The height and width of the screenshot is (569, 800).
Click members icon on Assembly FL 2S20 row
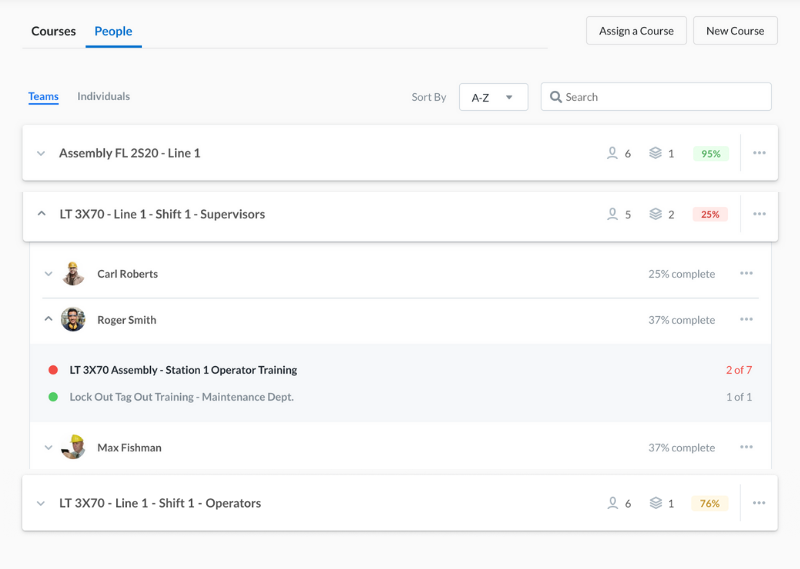tap(612, 153)
